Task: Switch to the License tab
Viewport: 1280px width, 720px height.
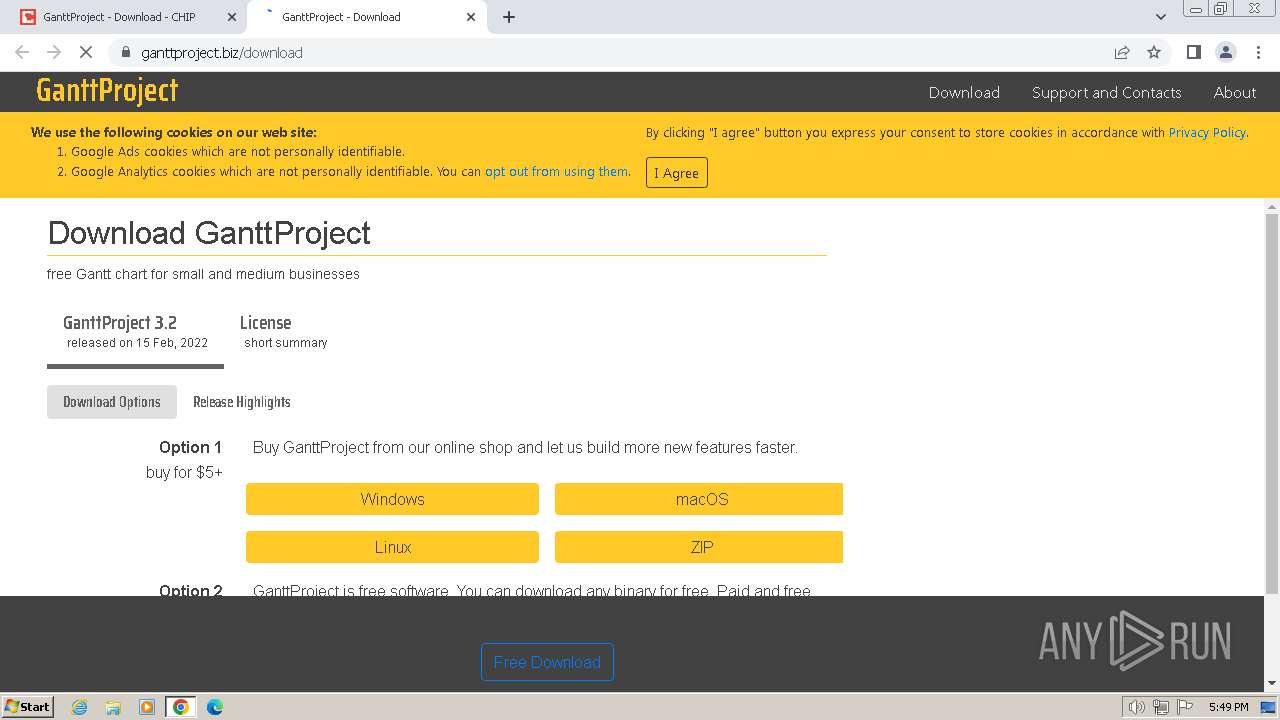Action: click(285, 332)
